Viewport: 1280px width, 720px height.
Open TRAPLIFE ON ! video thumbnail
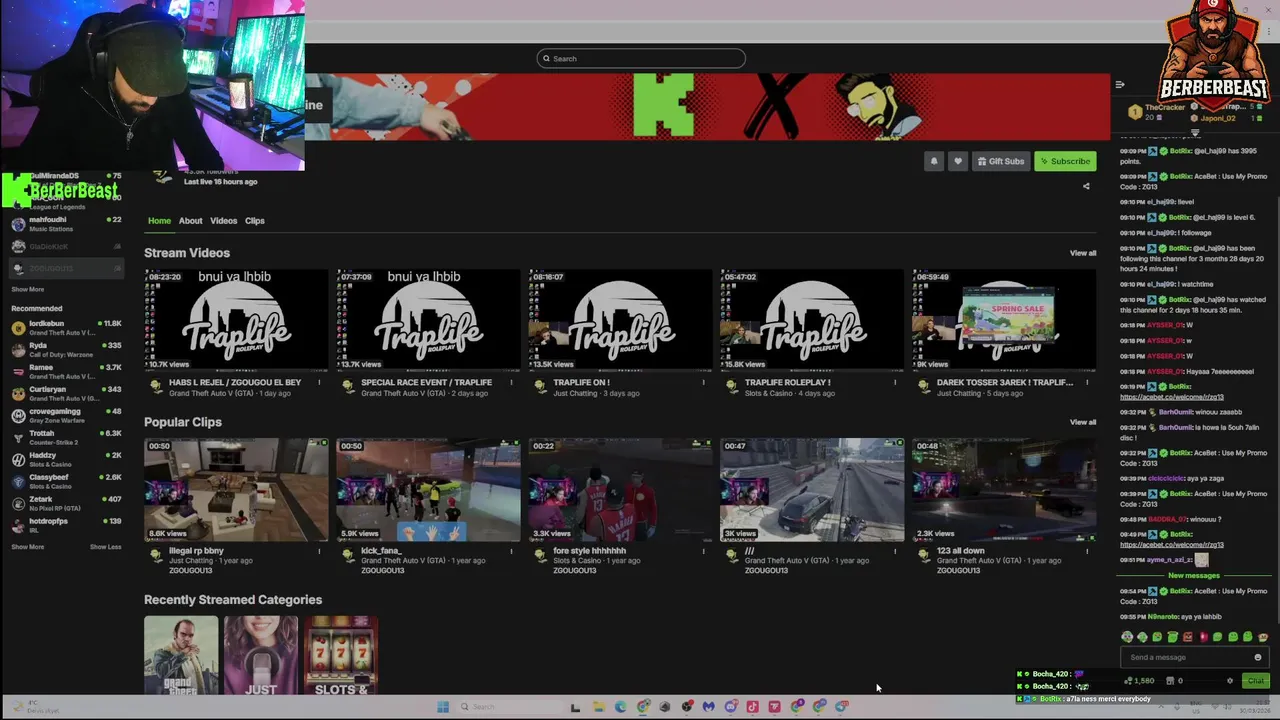(620, 320)
